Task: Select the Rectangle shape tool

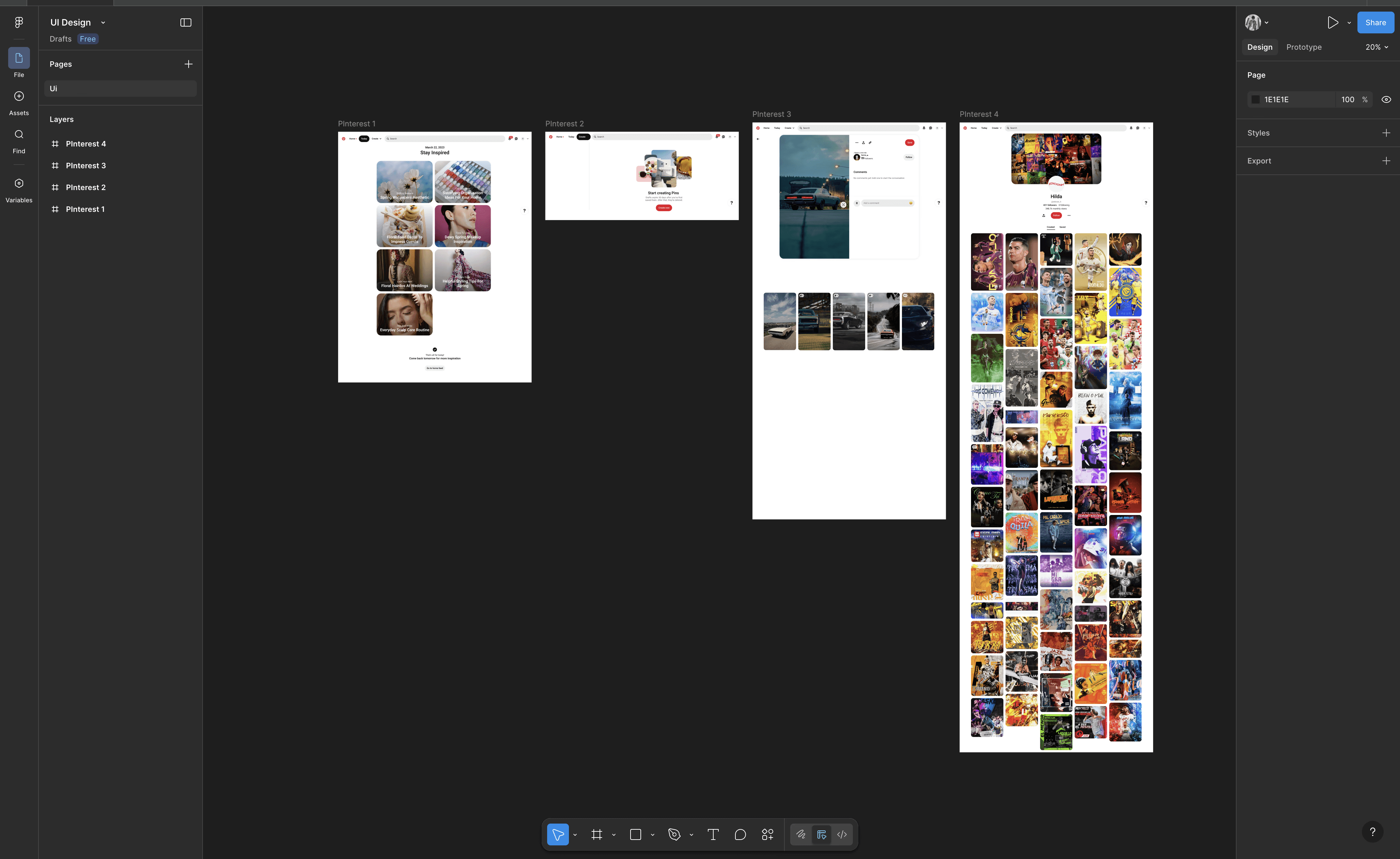Action: 635,834
